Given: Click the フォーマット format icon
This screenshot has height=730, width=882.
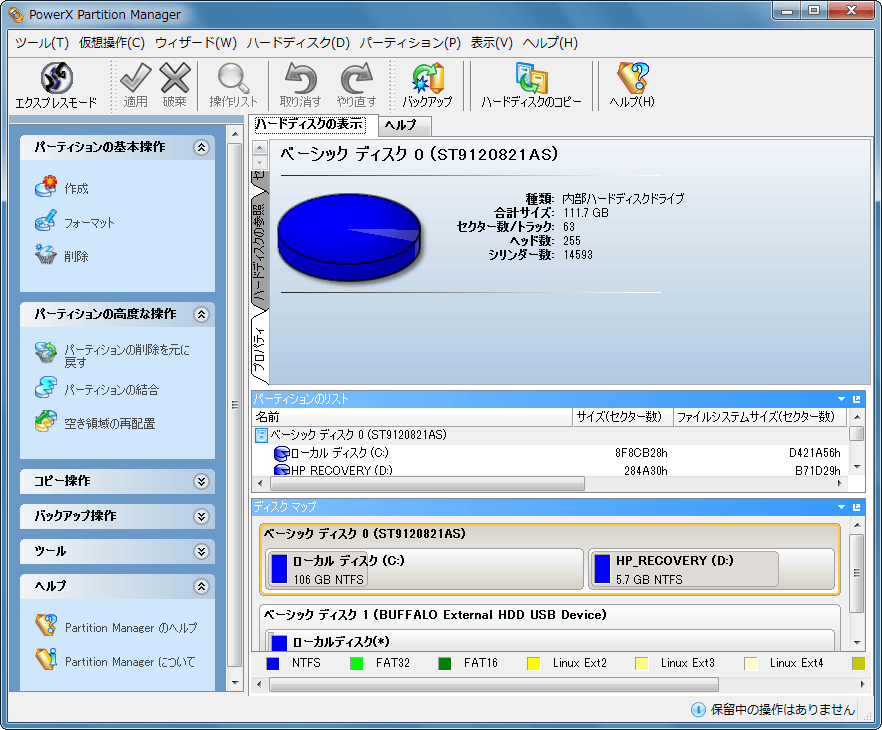Looking at the screenshot, I should pyautogui.click(x=46, y=221).
